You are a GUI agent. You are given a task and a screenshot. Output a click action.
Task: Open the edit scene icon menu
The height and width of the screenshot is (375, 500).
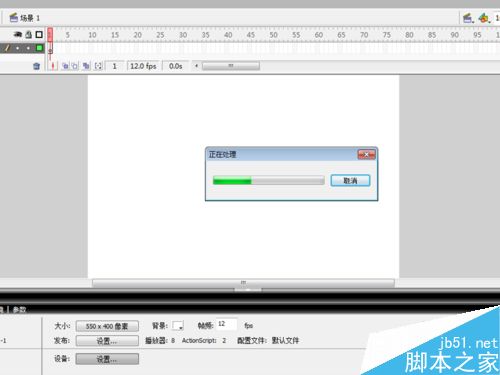pyautogui.click(x=468, y=18)
